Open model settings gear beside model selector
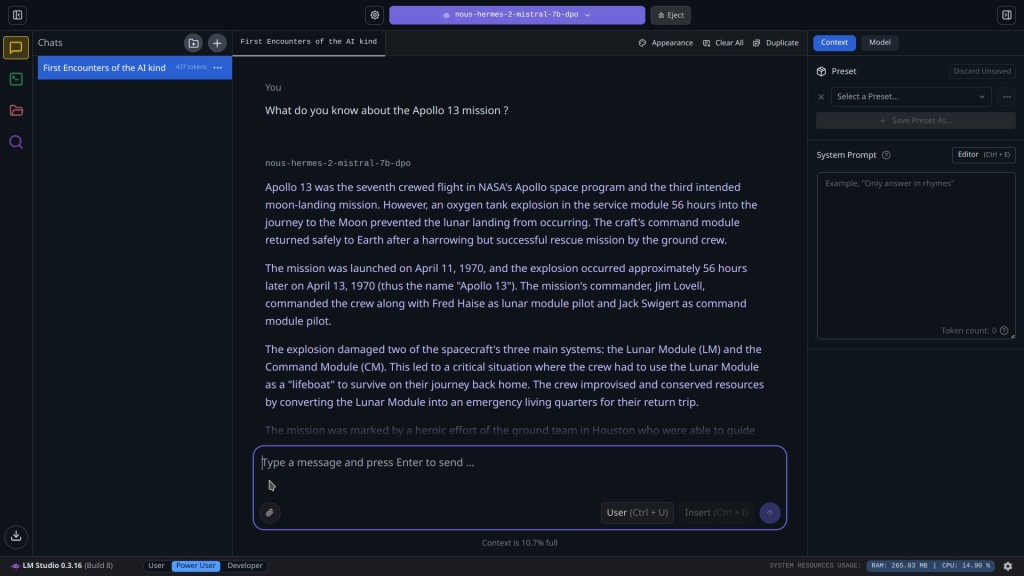 click(x=375, y=15)
